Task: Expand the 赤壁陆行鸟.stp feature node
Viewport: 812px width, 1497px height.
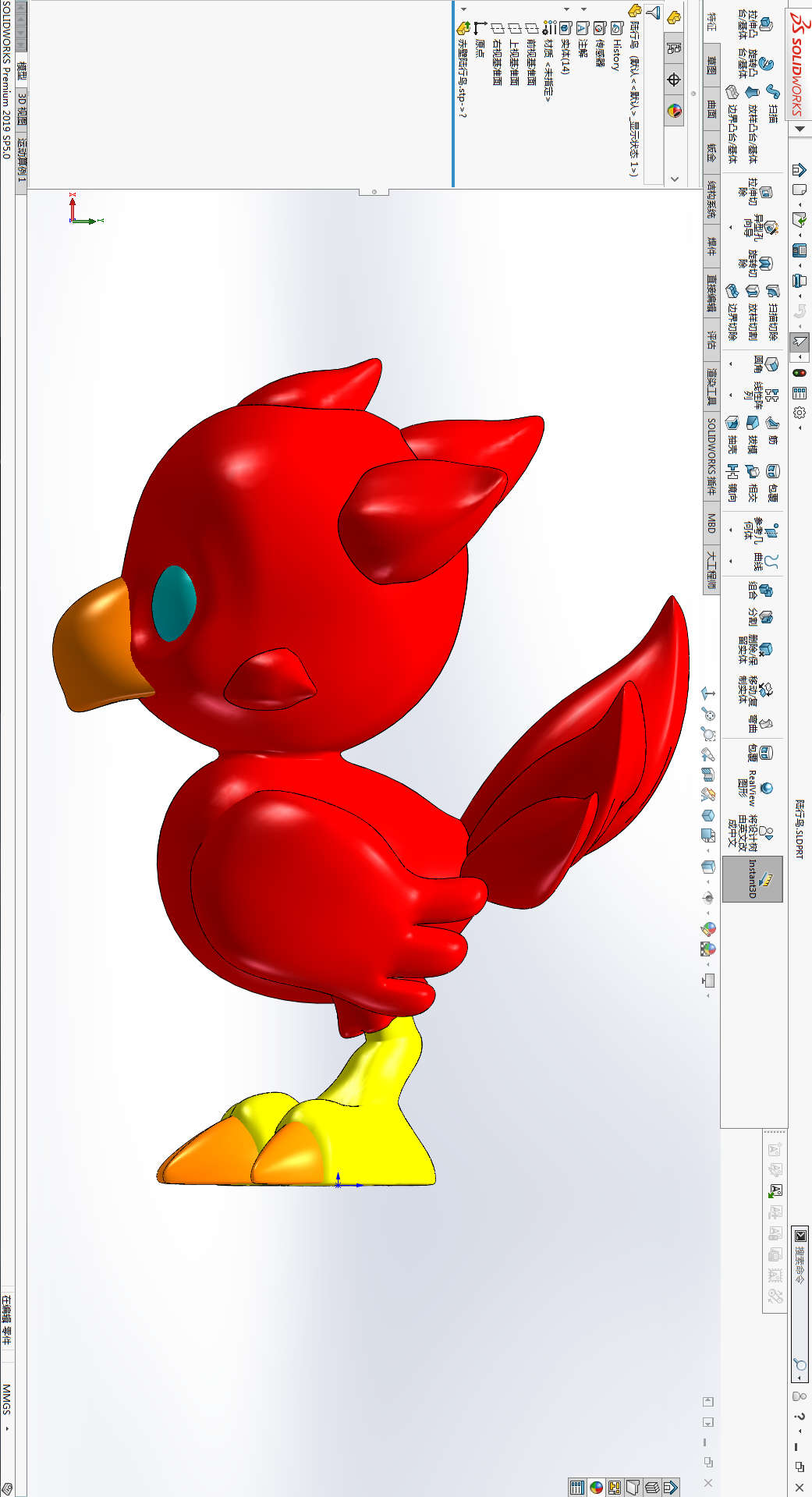Action: (463, 9)
